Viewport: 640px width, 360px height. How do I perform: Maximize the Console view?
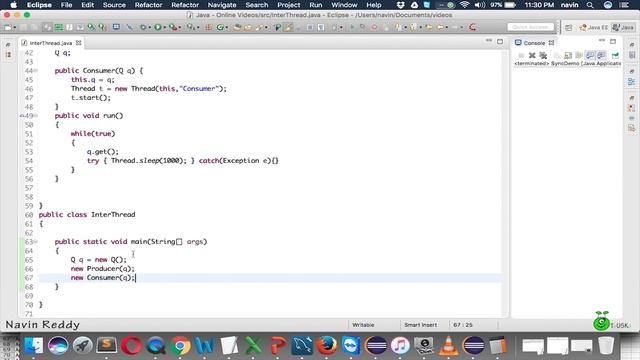(x=613, y=41)
